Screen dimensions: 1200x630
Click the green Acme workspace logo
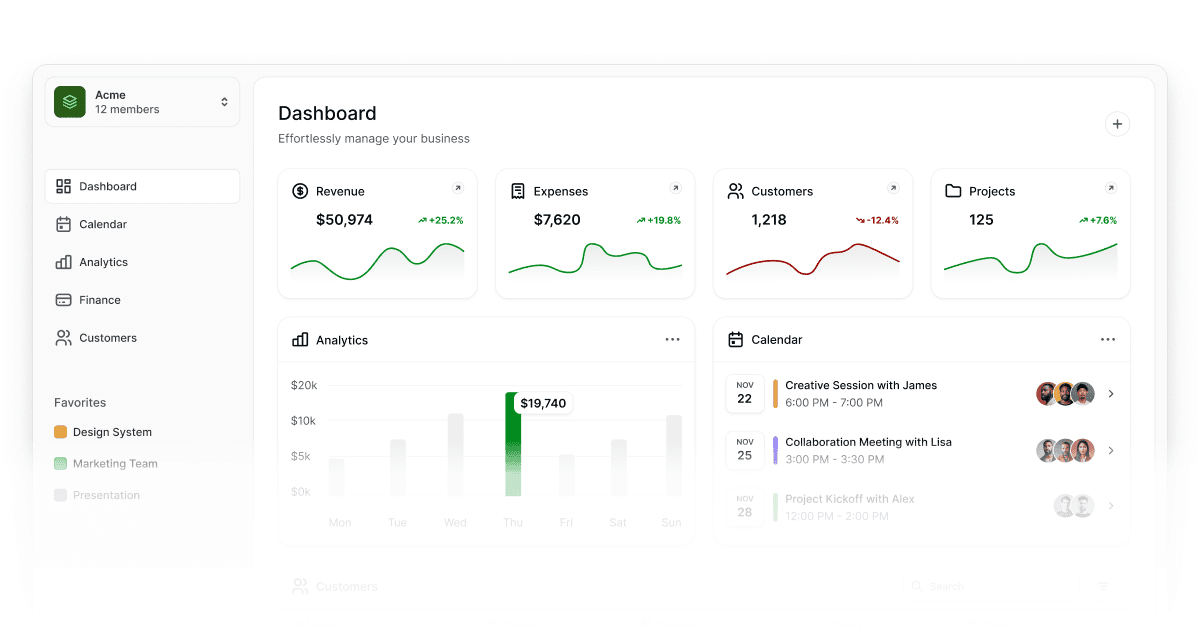pyautogui.click(x=69, y=101)
